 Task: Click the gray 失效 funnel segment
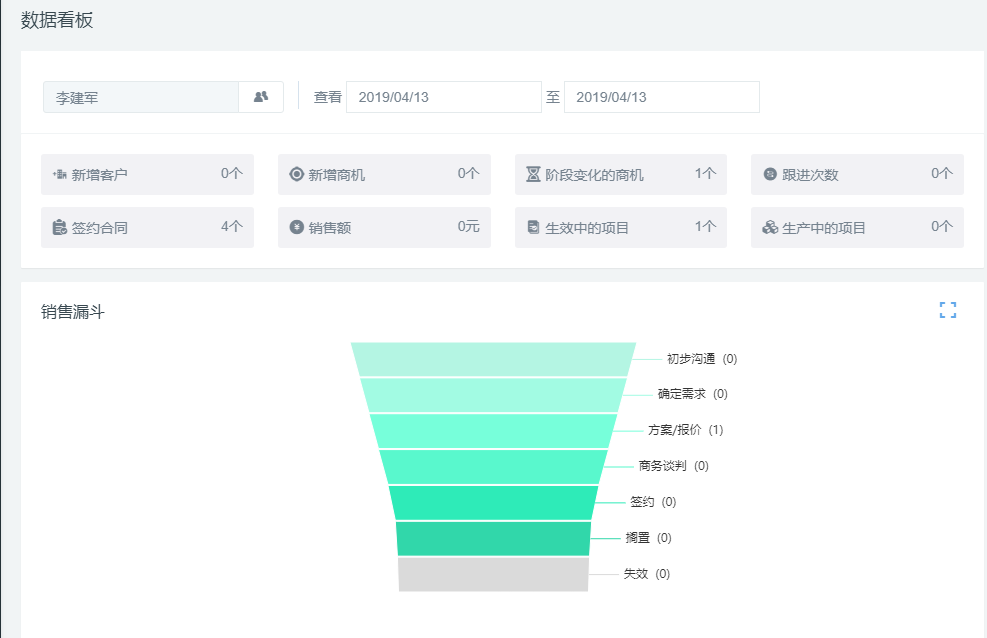(x=493, y=574)
